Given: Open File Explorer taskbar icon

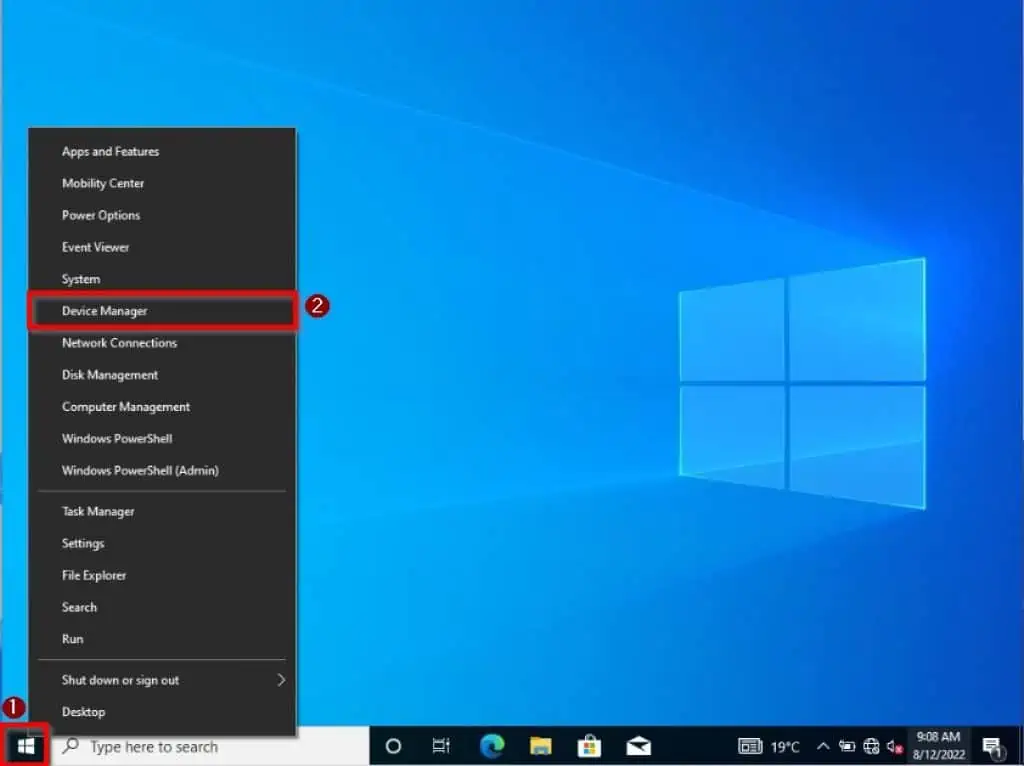Looking at the screenshot, I should pos(541,746).
